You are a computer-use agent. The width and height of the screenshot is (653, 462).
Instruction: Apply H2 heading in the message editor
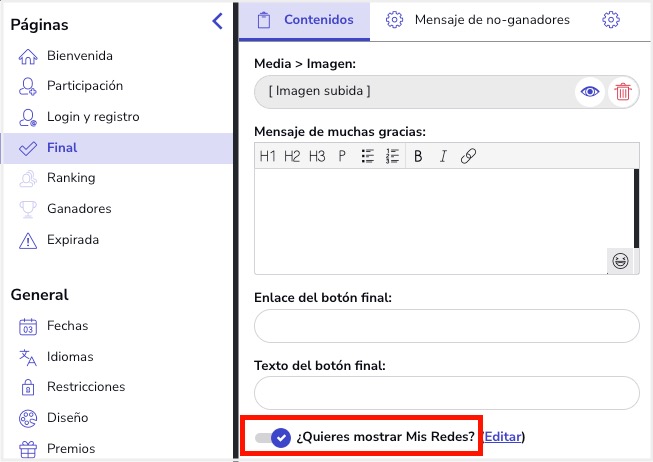click(x=292, y=156)
